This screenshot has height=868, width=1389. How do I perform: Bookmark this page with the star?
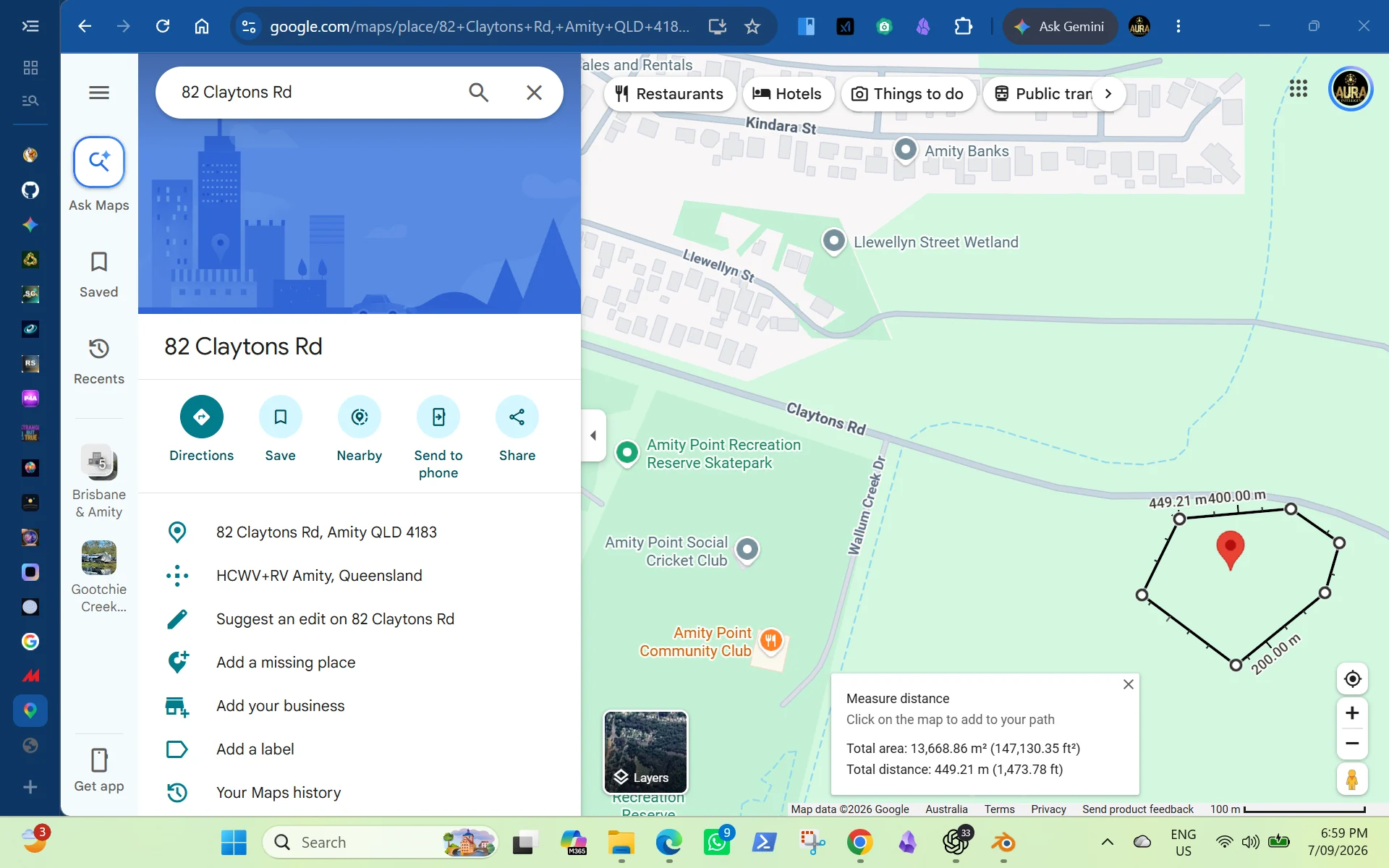[752, 27]
